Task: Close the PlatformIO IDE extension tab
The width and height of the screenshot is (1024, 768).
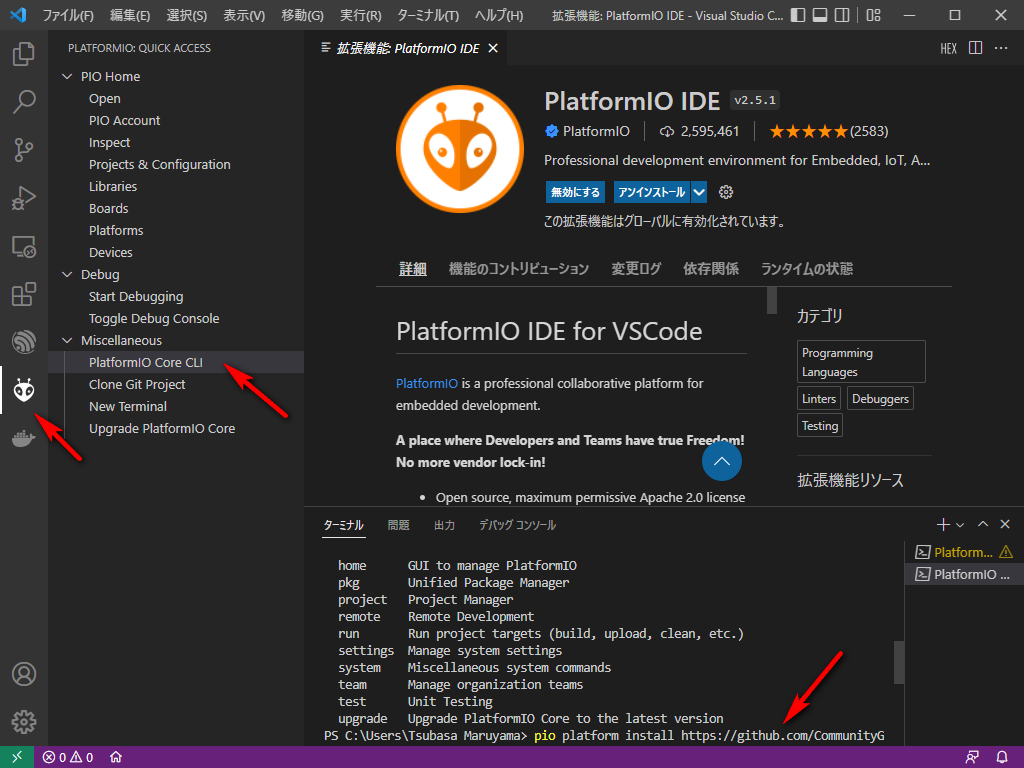Action: click(493, 48)
